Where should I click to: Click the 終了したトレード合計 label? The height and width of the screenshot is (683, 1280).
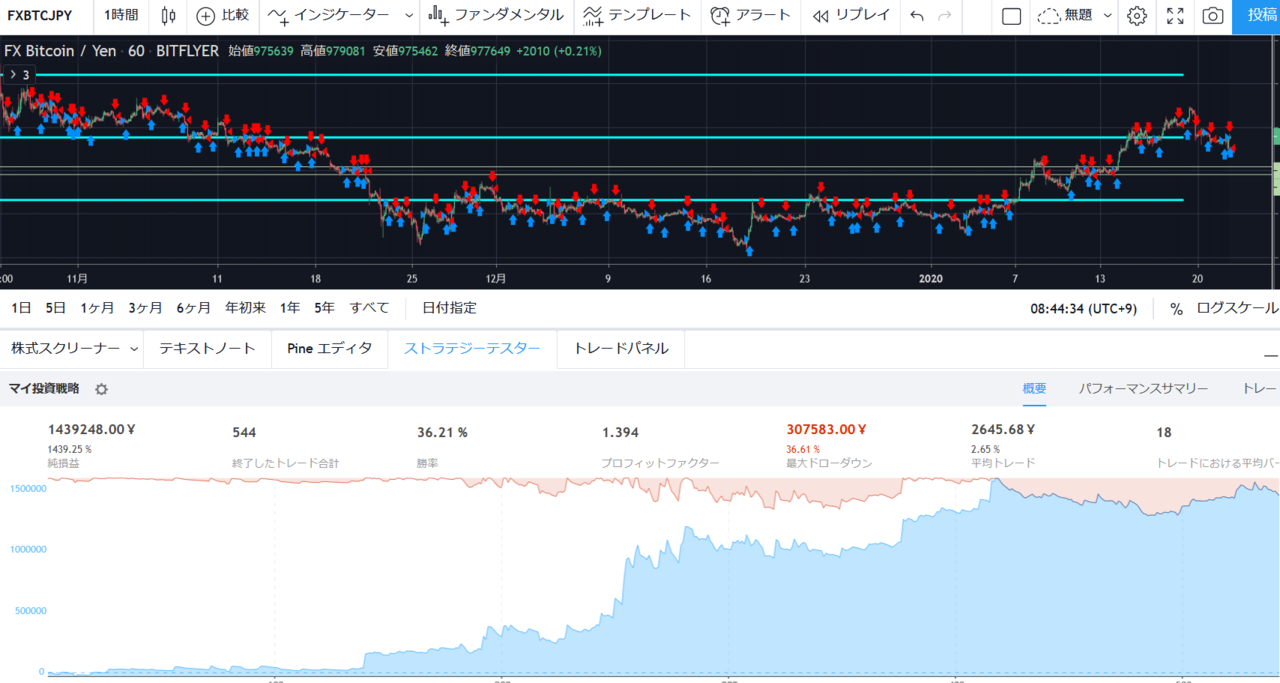coord(285,464)
